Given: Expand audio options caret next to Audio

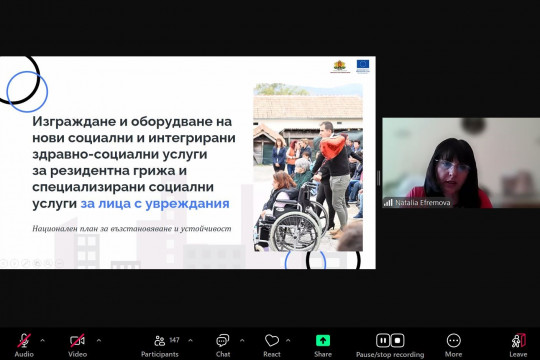Looking at the screenshot, I should tap(42, 341).
